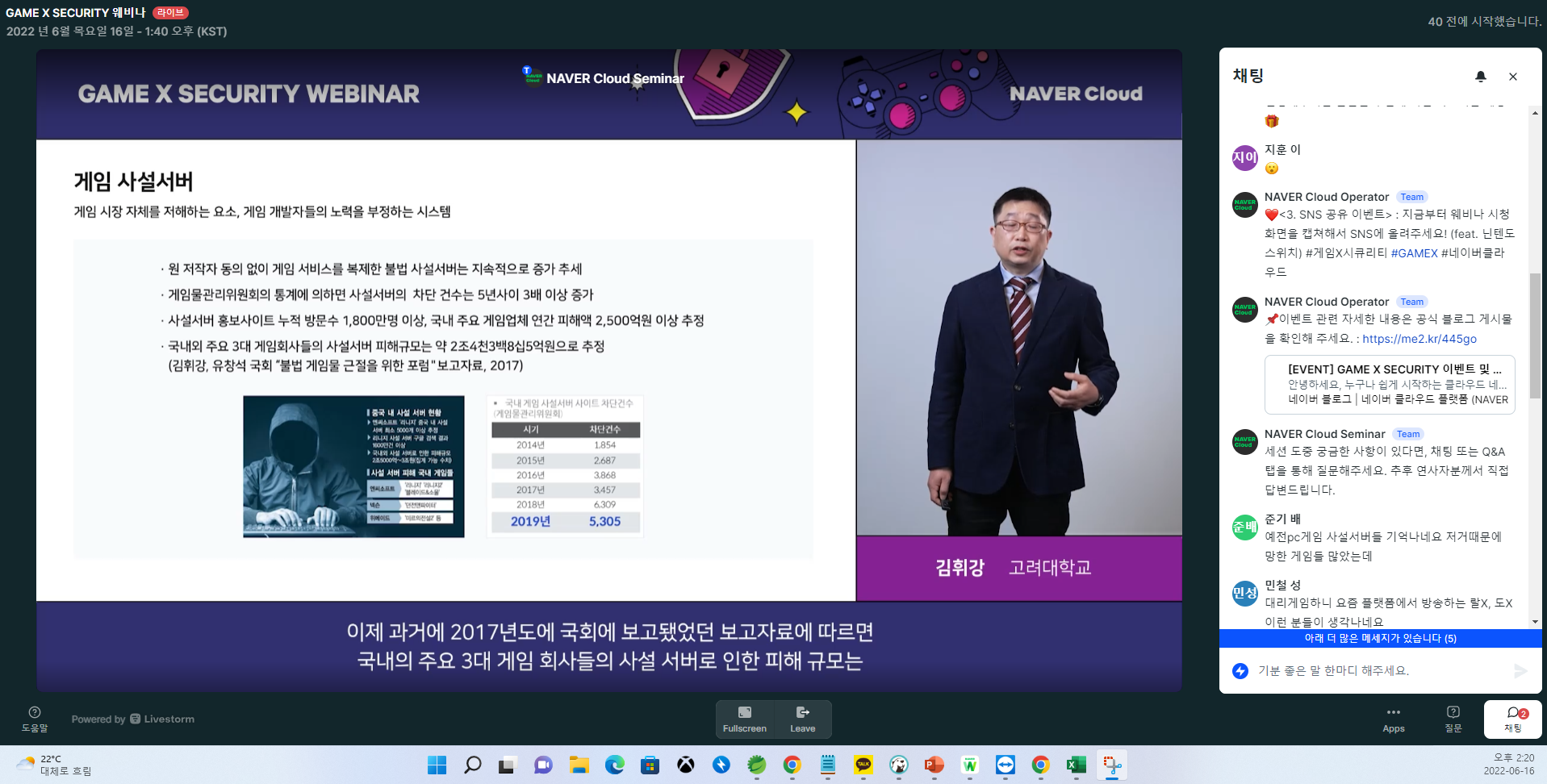Click 민철 성's avatar in chat
The width and height of the screenshot is (1547, 784).
[x=1245, y=593]
